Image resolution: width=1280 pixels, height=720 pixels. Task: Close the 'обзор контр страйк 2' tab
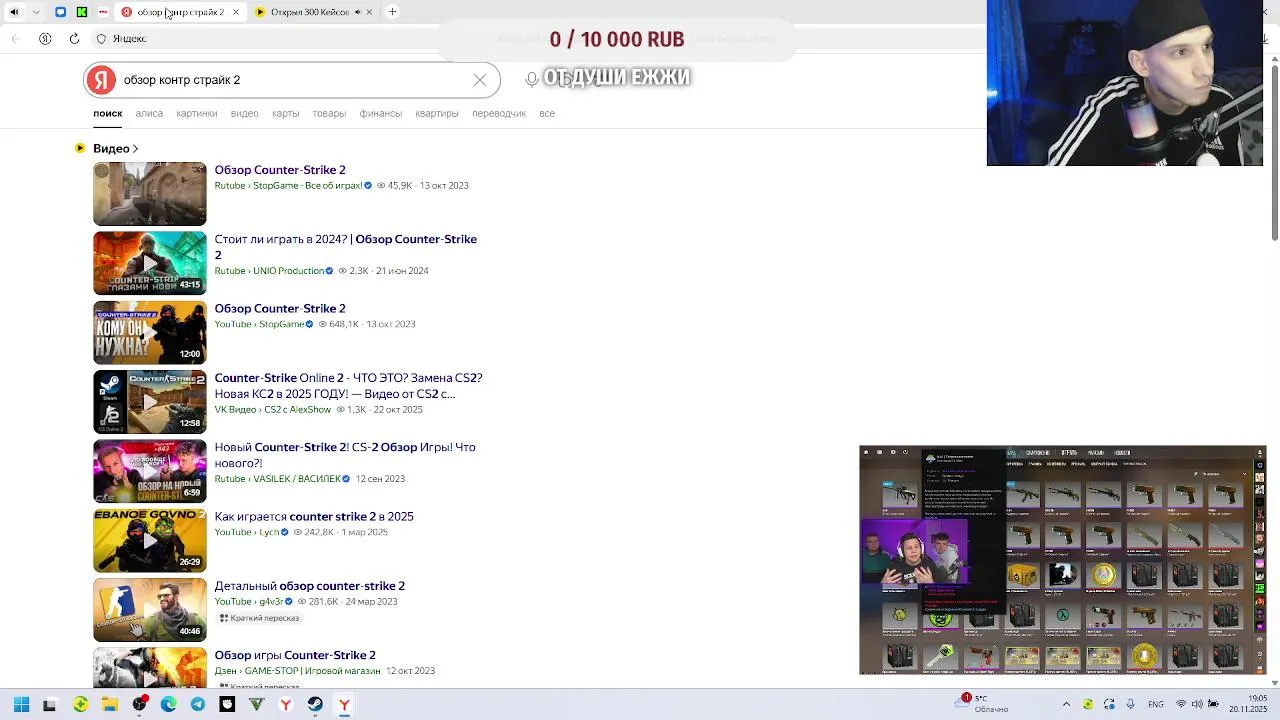click(236, 12)
